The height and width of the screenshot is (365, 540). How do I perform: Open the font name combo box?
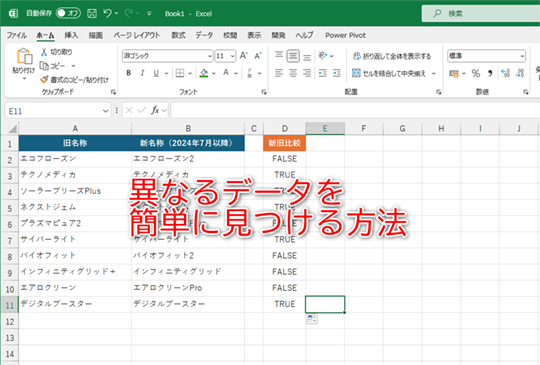167,56
